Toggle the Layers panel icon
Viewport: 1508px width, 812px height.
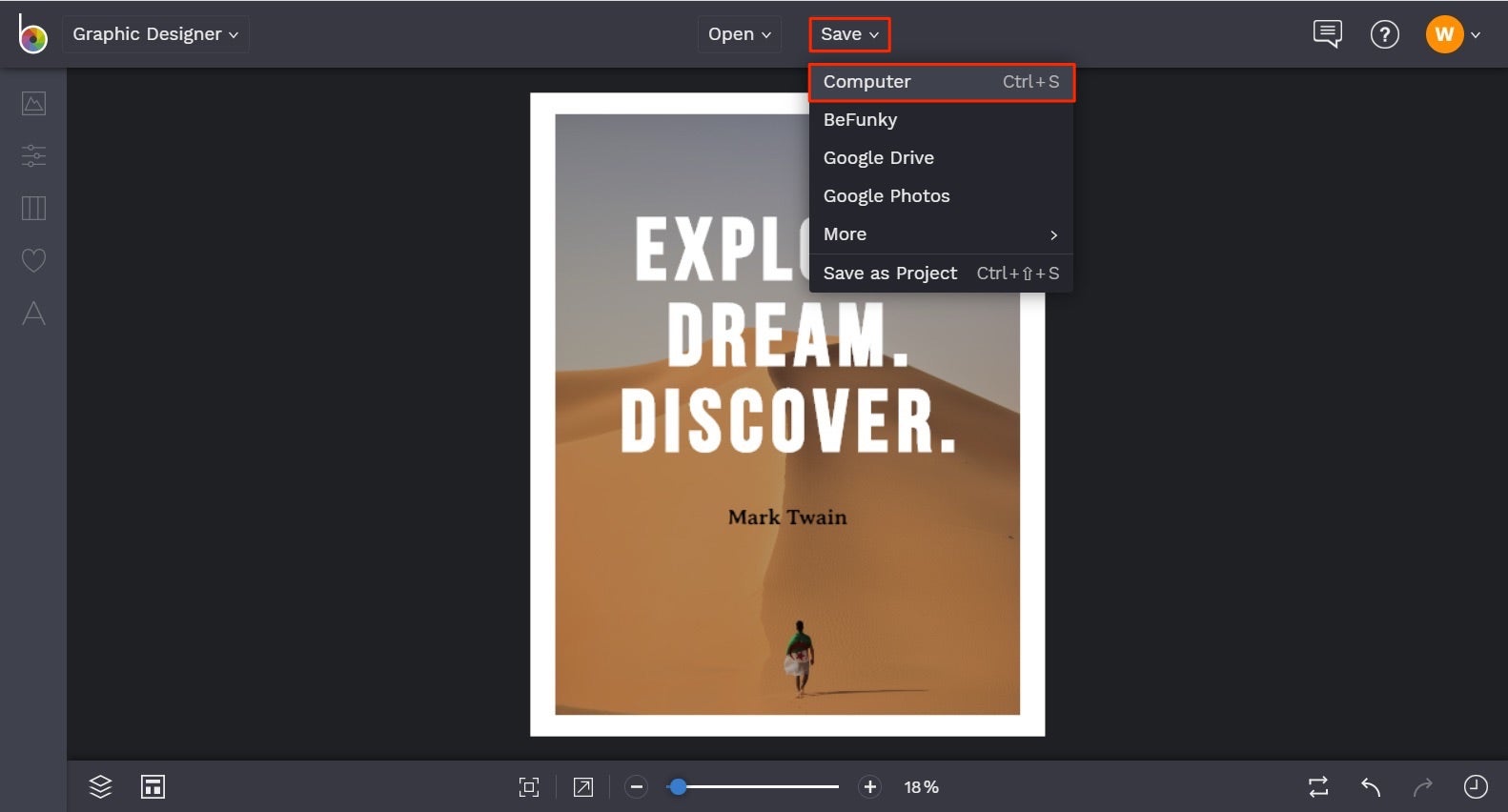tap(100, 786)
